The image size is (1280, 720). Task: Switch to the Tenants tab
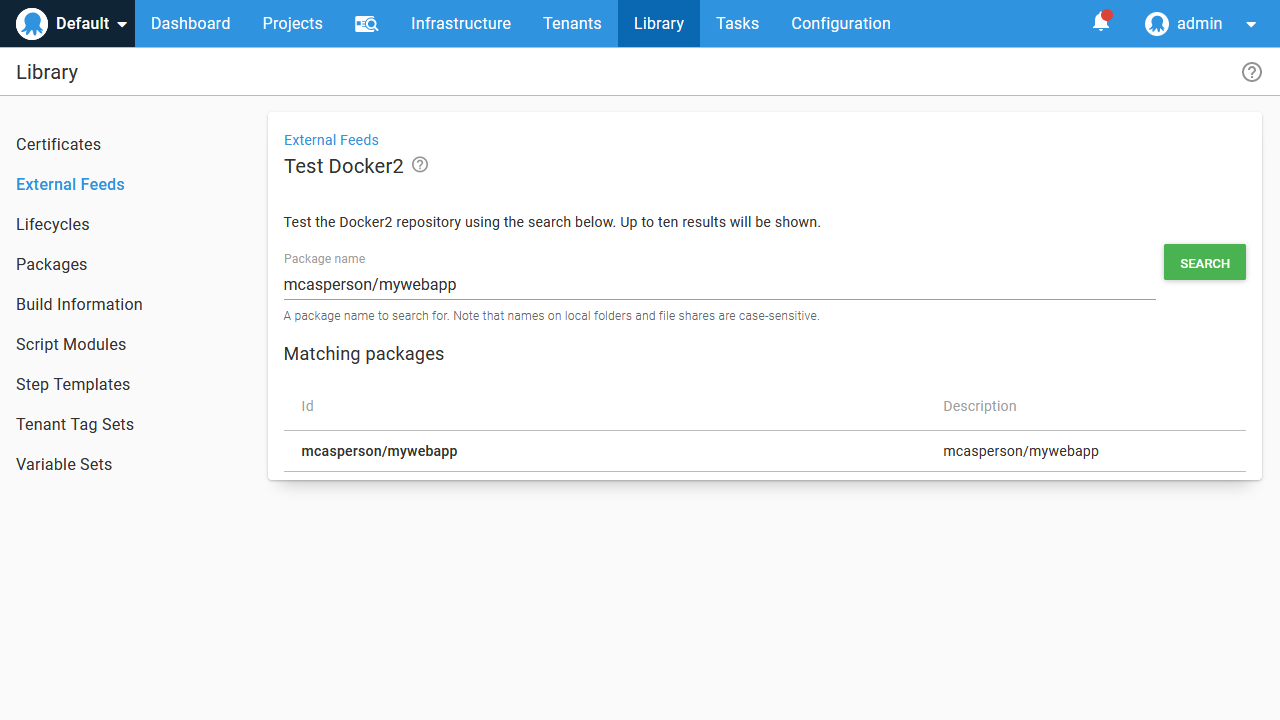[572, 24]
